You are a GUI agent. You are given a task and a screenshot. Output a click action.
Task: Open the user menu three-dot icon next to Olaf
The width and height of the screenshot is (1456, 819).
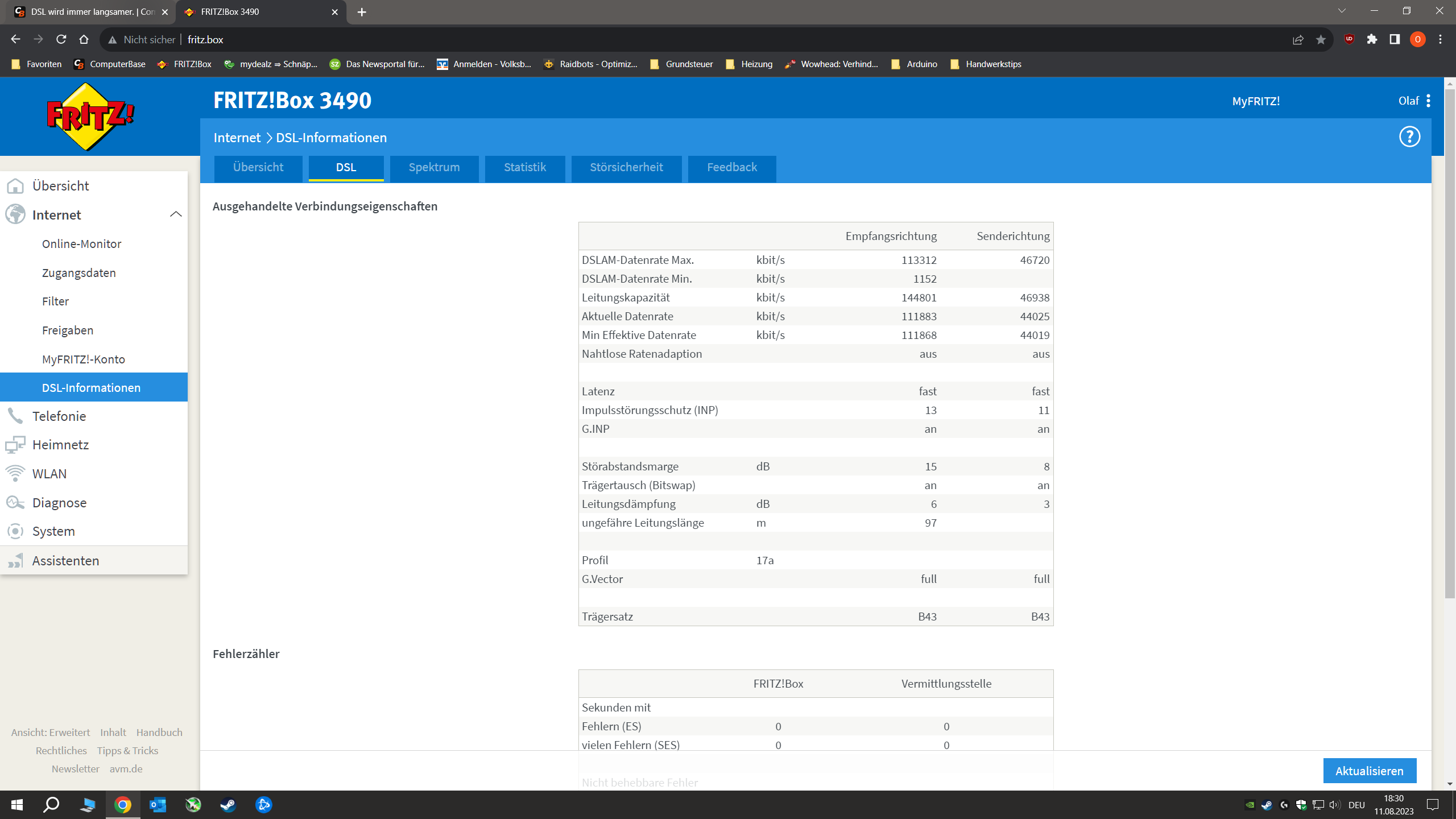[1429, 101]
